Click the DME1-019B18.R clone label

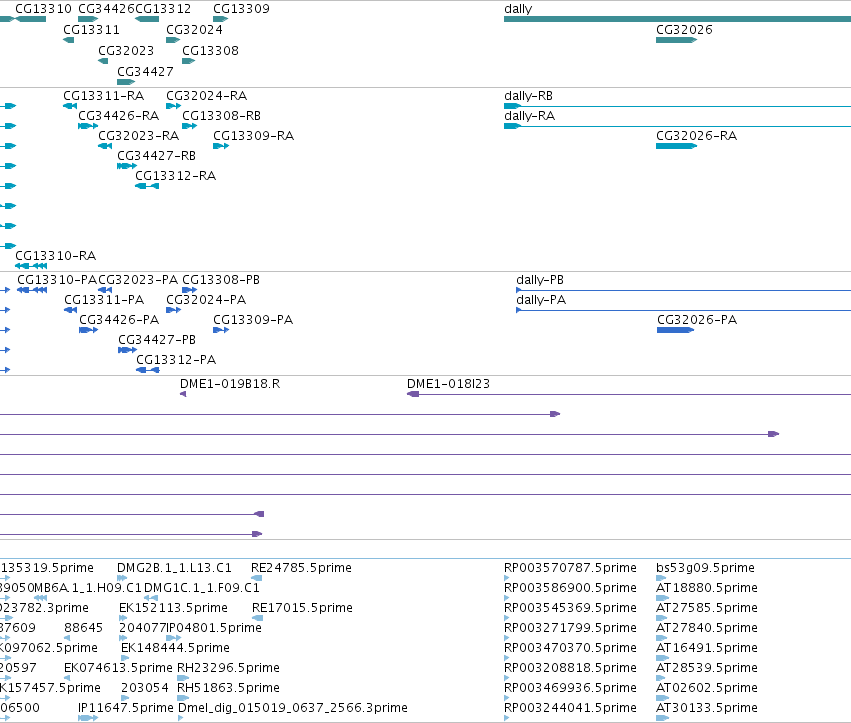[230, 384]
